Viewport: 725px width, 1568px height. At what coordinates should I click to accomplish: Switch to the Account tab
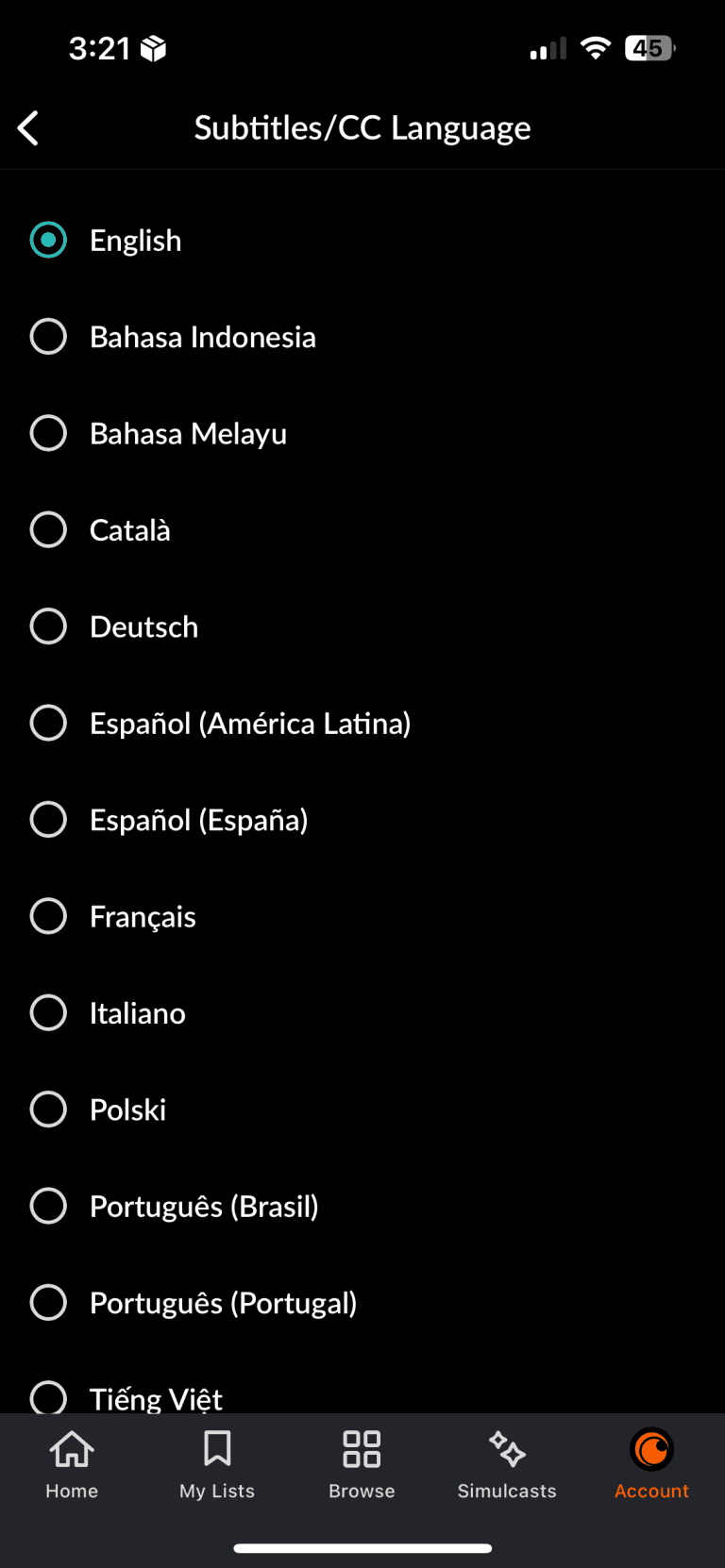click(651, 1462)
